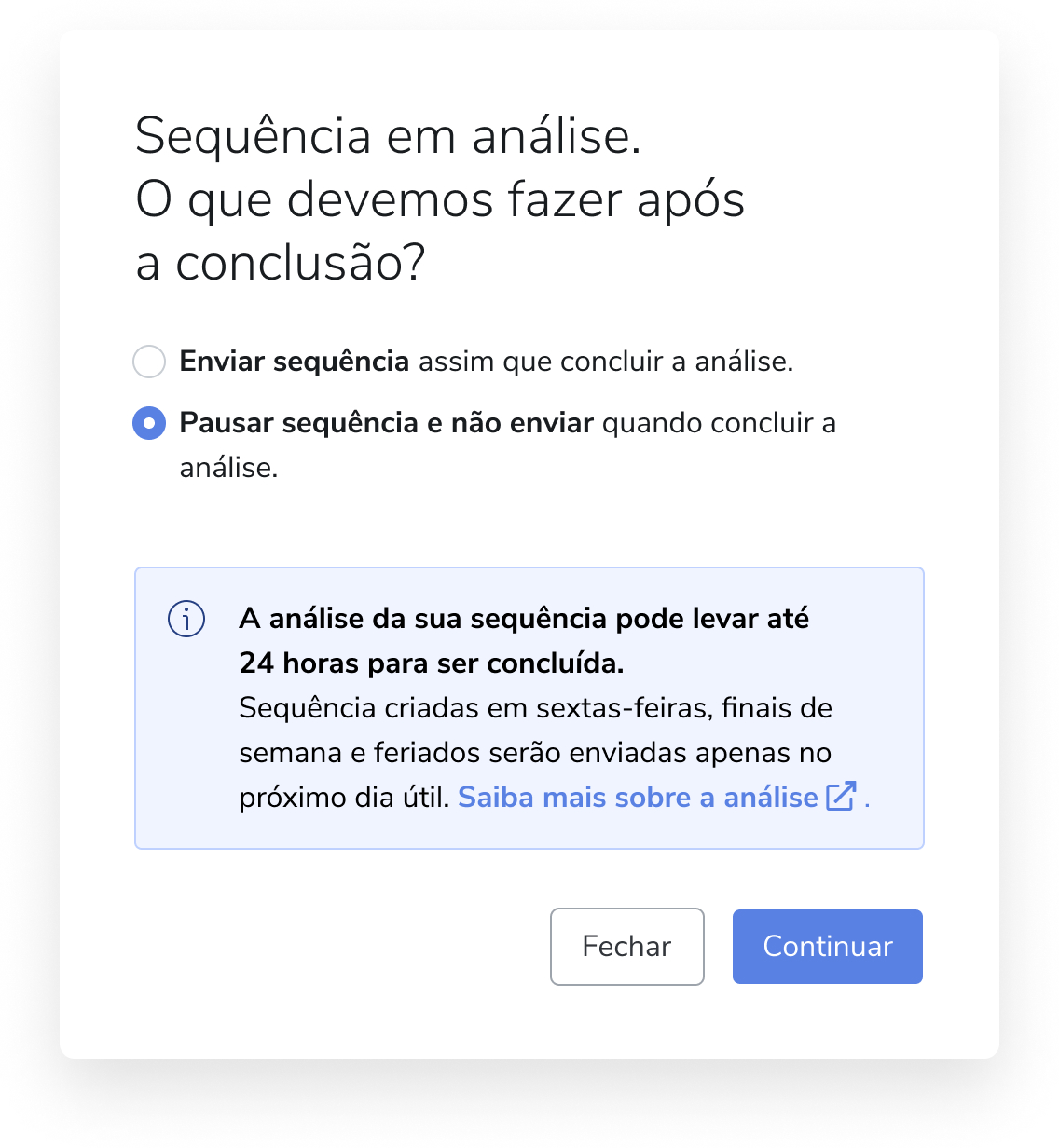Click the "assim que concluir a análise." text
1059x1148 pixels.
tap(606, 362)
